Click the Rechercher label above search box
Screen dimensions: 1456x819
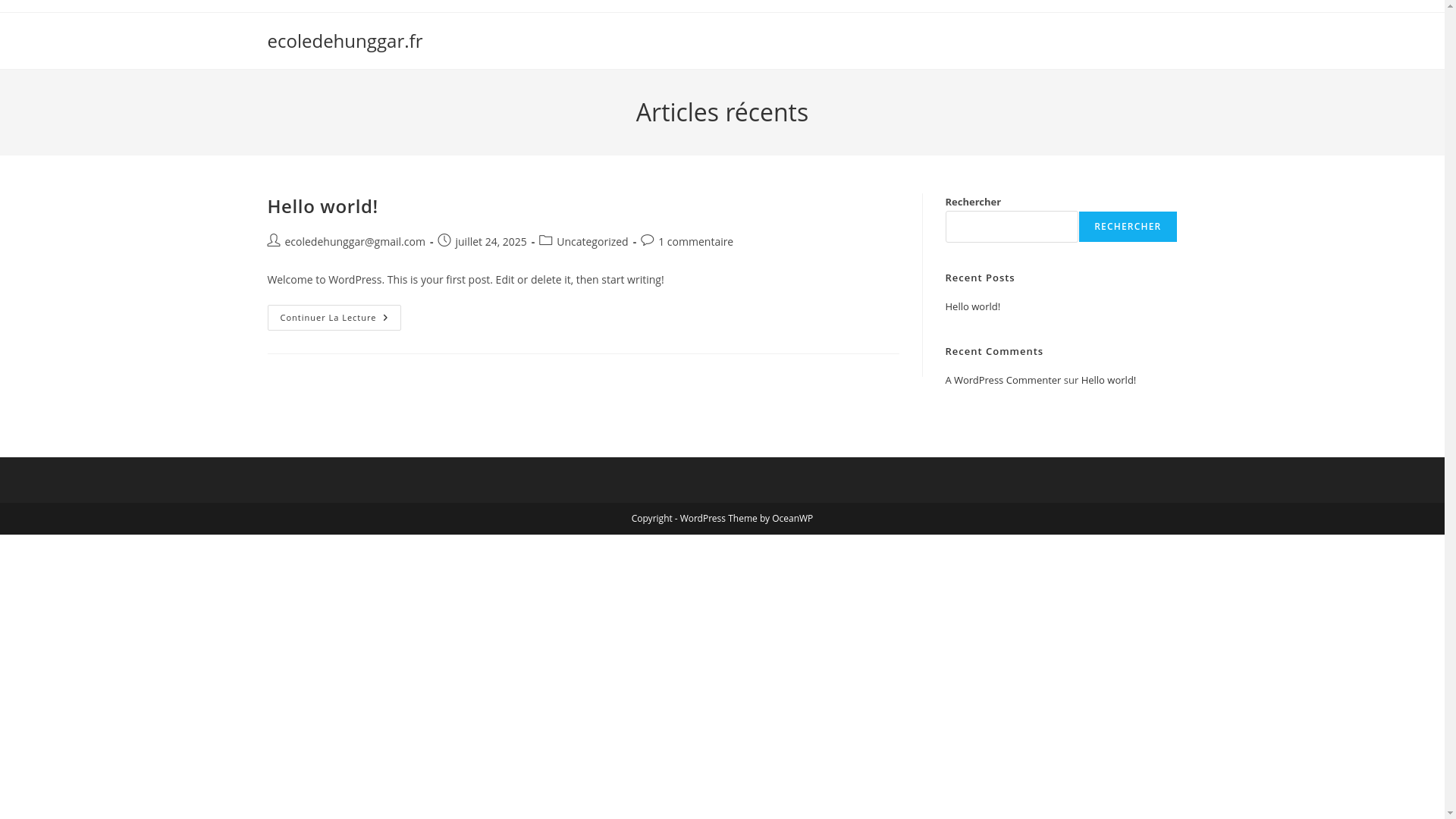(973, 202)
